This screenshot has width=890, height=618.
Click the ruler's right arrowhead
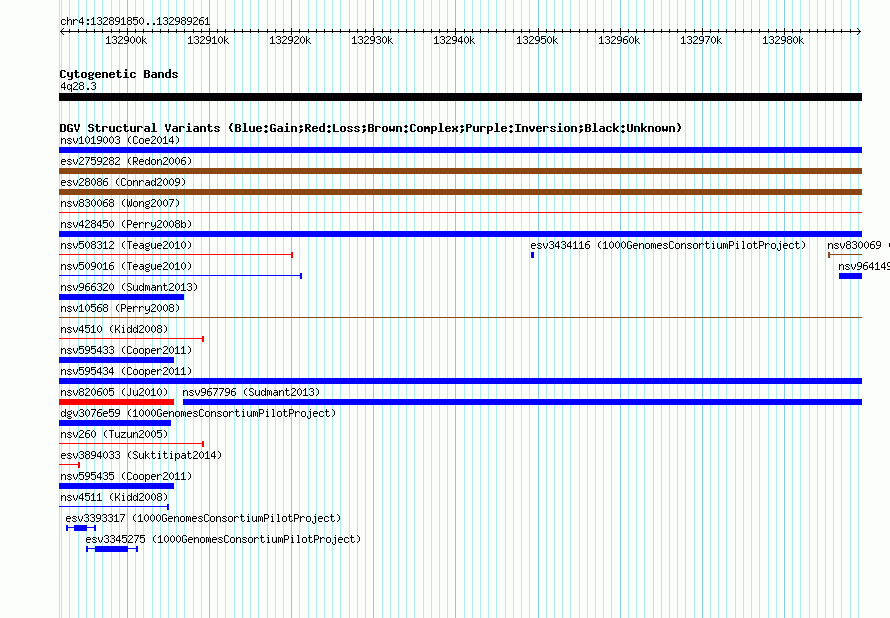pos(859,32)
